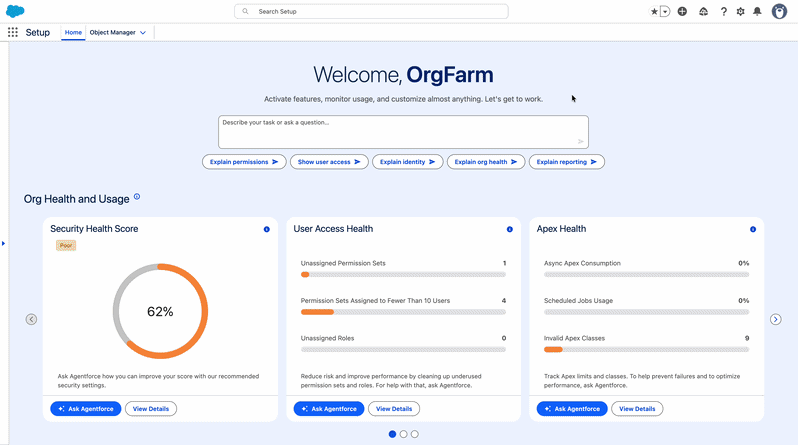Click View Details under User Access Health
Image resolution: width=798 pixels, height=445 pixels.
[x=394, y=408]
